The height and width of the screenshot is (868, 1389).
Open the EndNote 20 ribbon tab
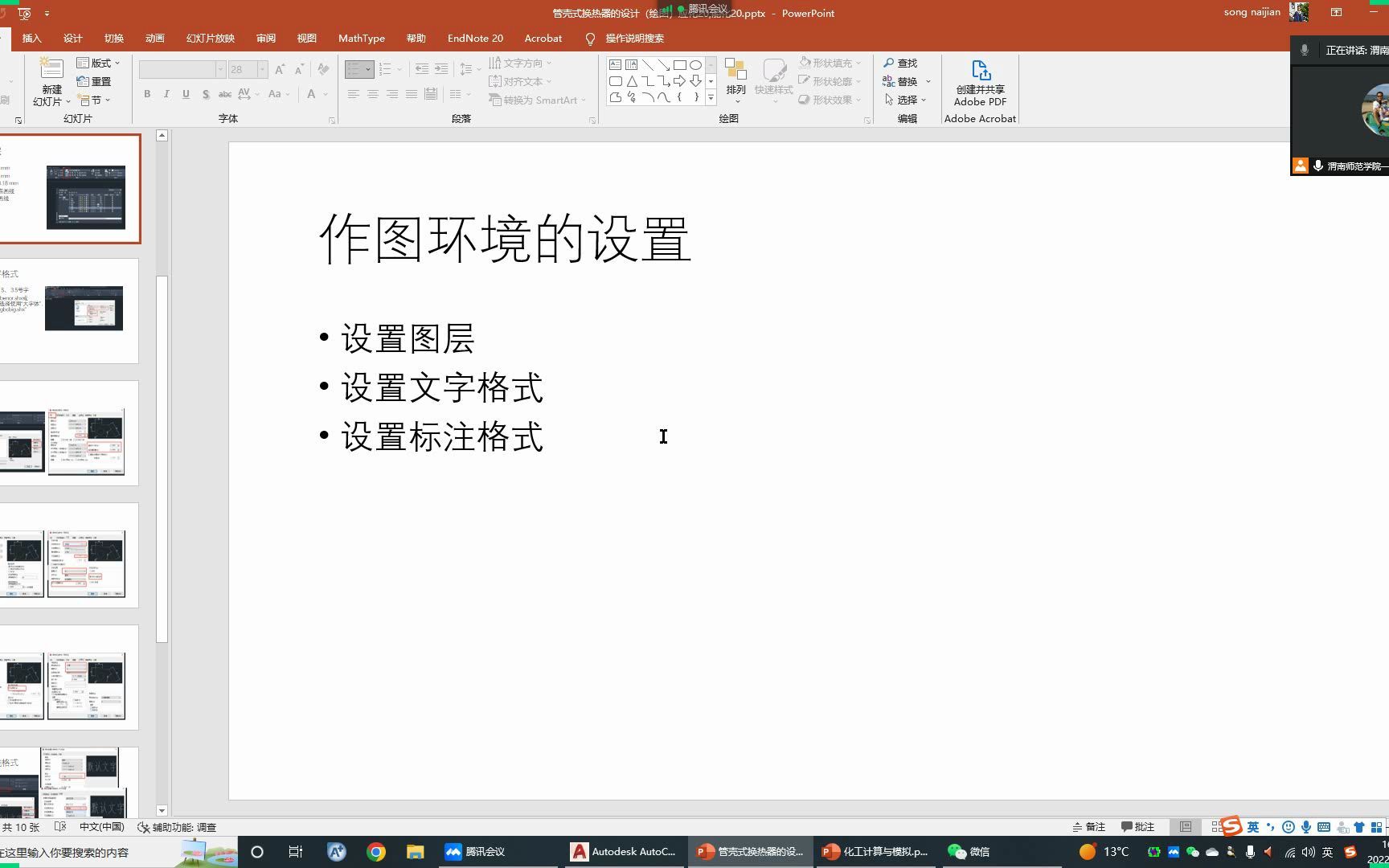click(475, 38)
